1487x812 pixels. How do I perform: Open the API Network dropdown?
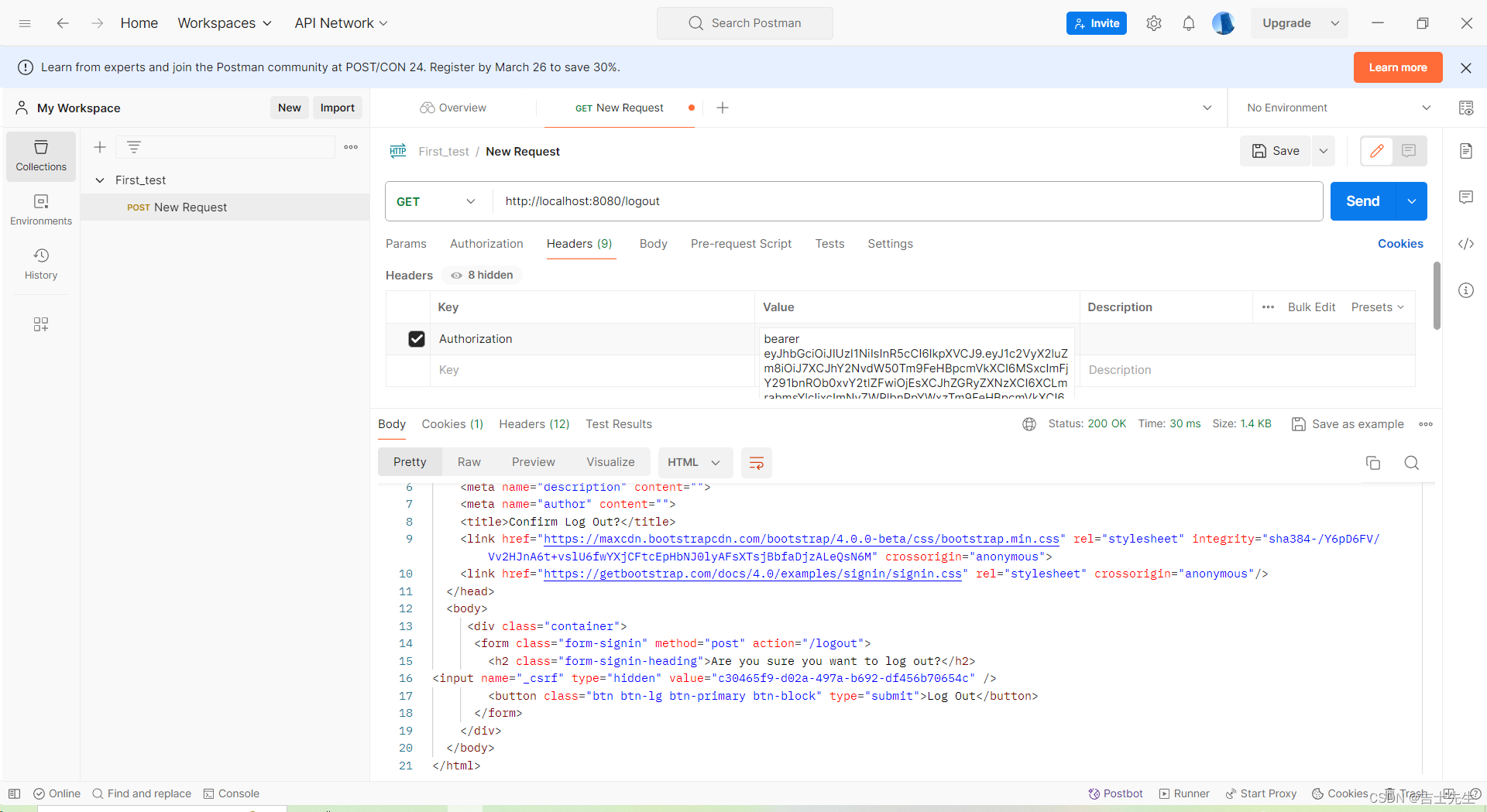pyautogui.click(x=341, y=23)
